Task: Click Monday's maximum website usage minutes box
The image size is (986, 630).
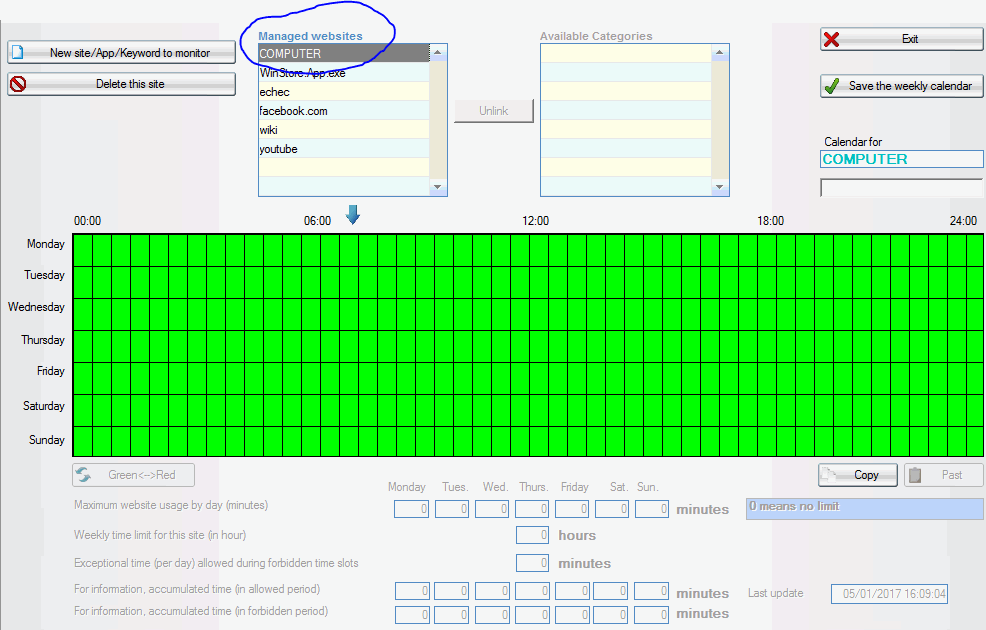Action: tap(411, 508)
